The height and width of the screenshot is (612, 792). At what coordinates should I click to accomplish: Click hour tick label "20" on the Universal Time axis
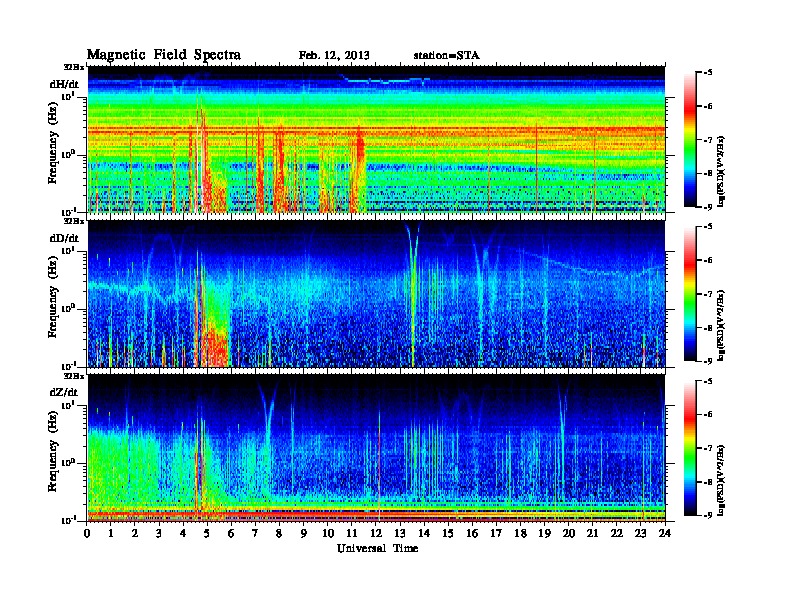tap(569, 533)
